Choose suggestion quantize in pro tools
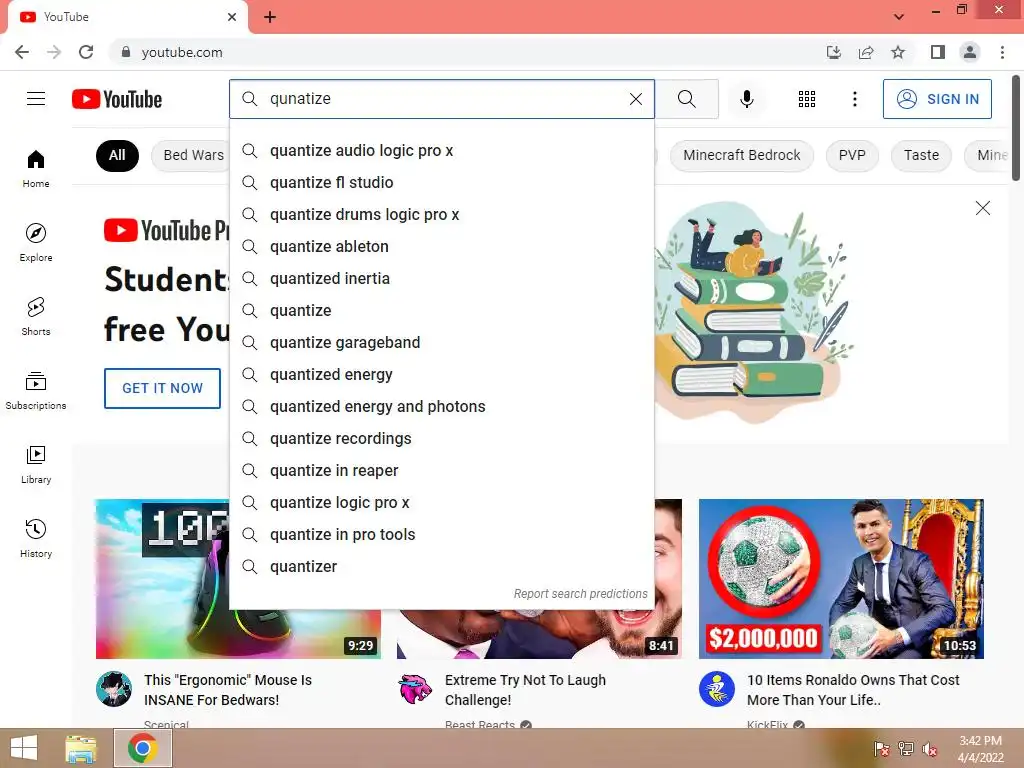The image size is (1024, 768). (441, 535)
